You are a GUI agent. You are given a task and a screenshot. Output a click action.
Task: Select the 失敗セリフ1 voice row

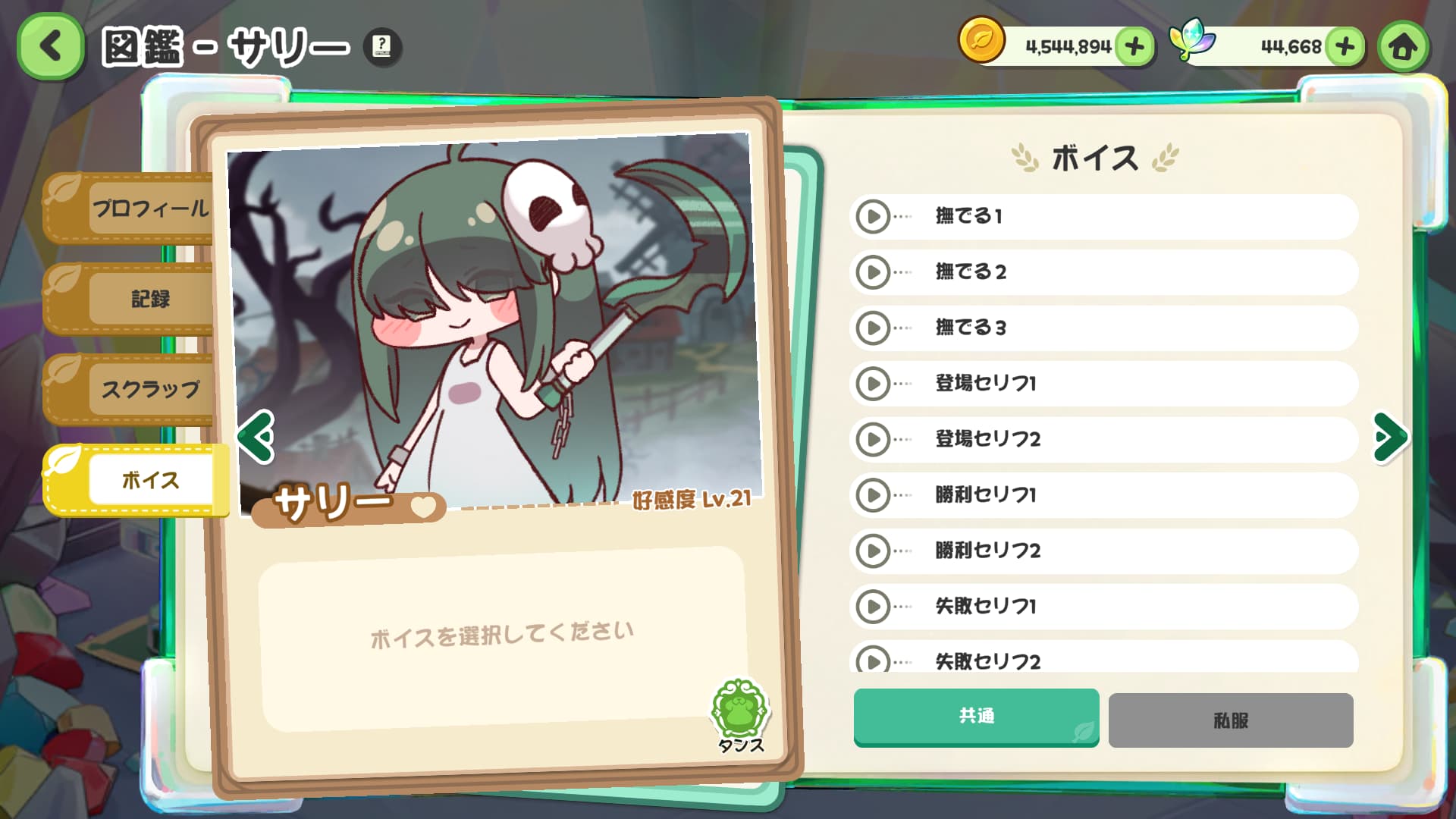(x=1103, y=606)
